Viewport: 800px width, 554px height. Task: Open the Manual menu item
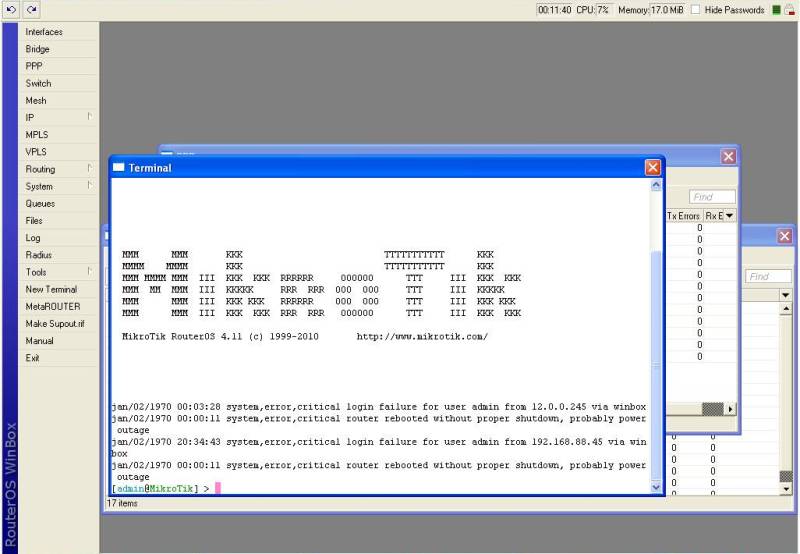click(39, 341)
